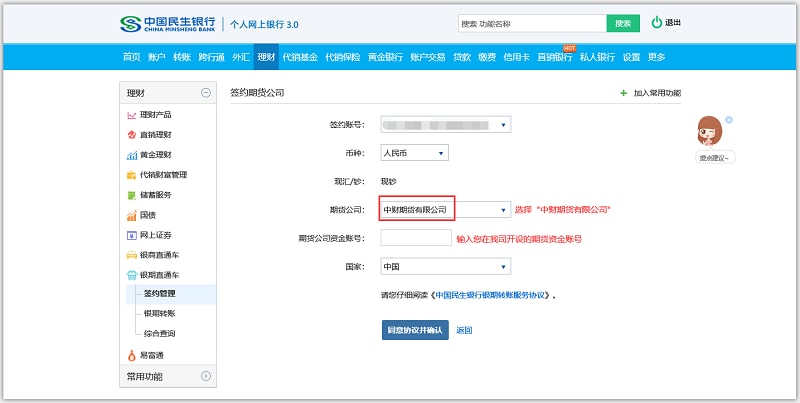Select the 黄金理财 chart icon
The height and width of the screenshot is (403, 800).
pos(131,155)
